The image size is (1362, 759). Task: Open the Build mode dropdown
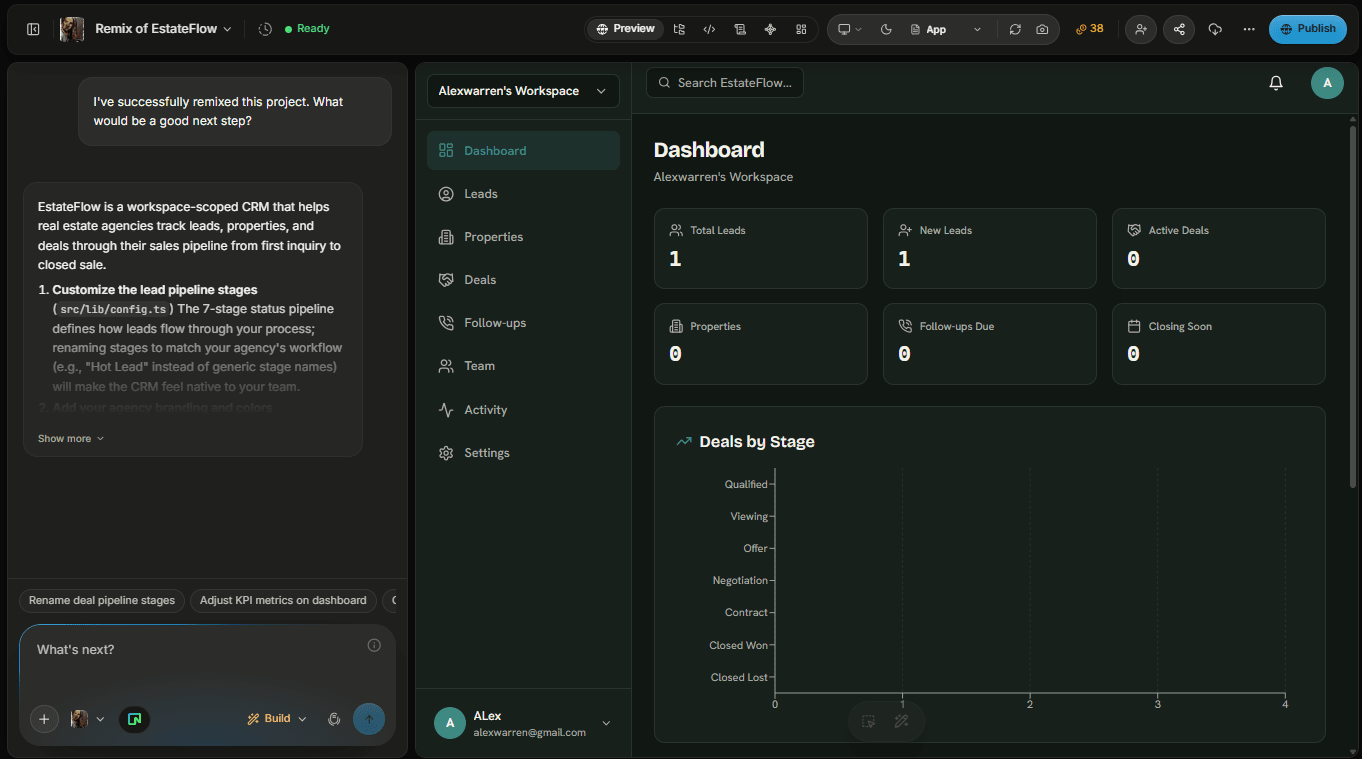point(277,719)
